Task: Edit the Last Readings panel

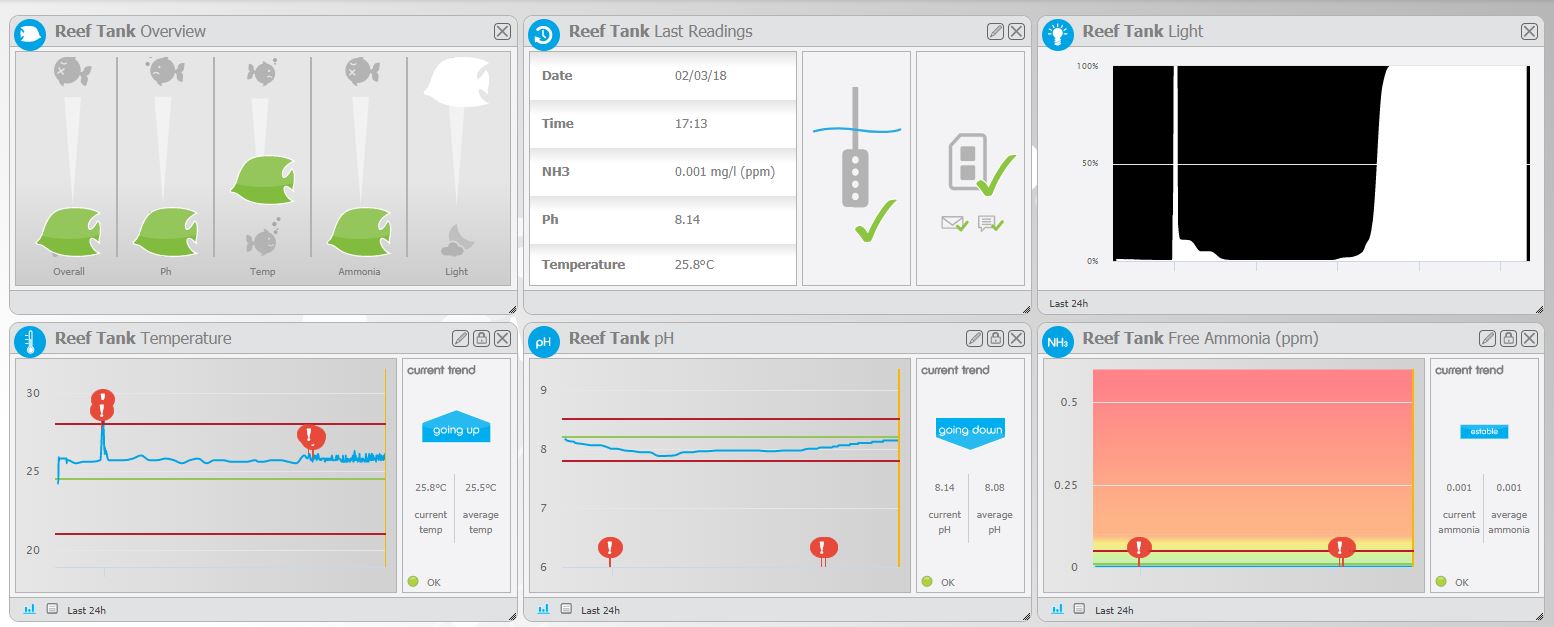Action: 995,31
